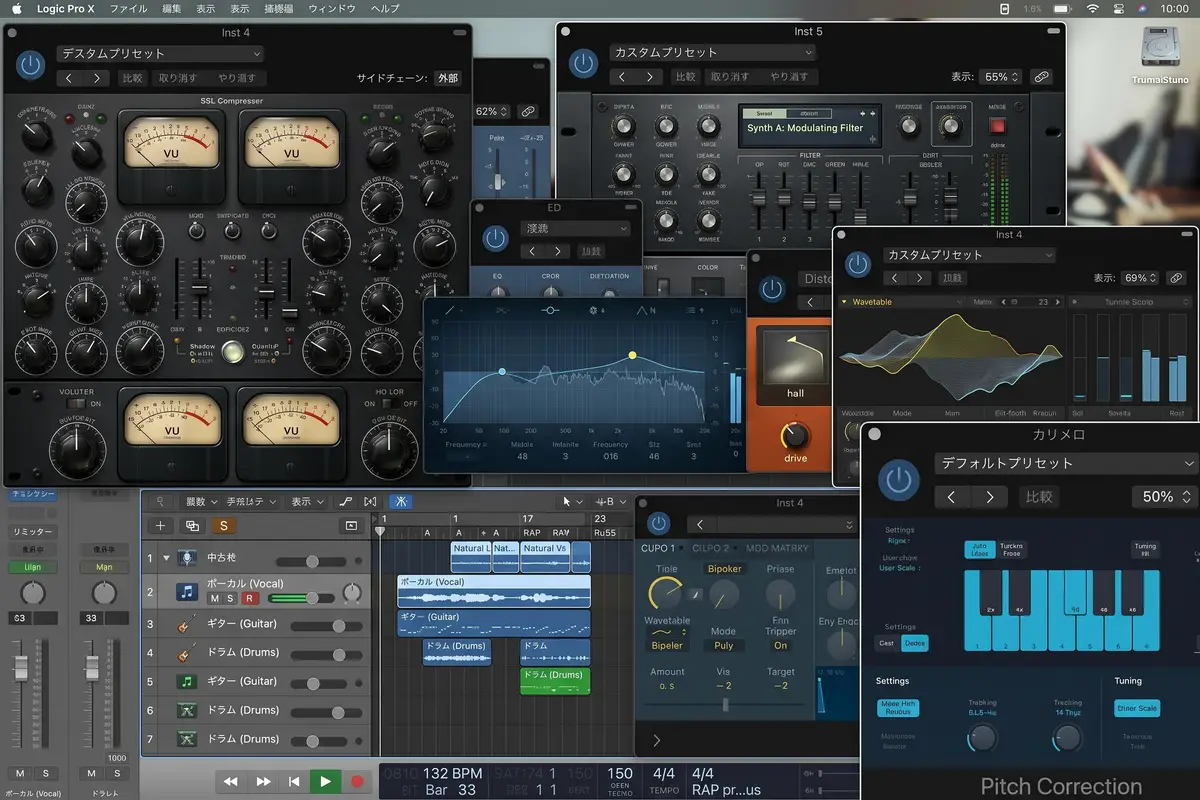Click the drum icon on track 6

(186, 711)
